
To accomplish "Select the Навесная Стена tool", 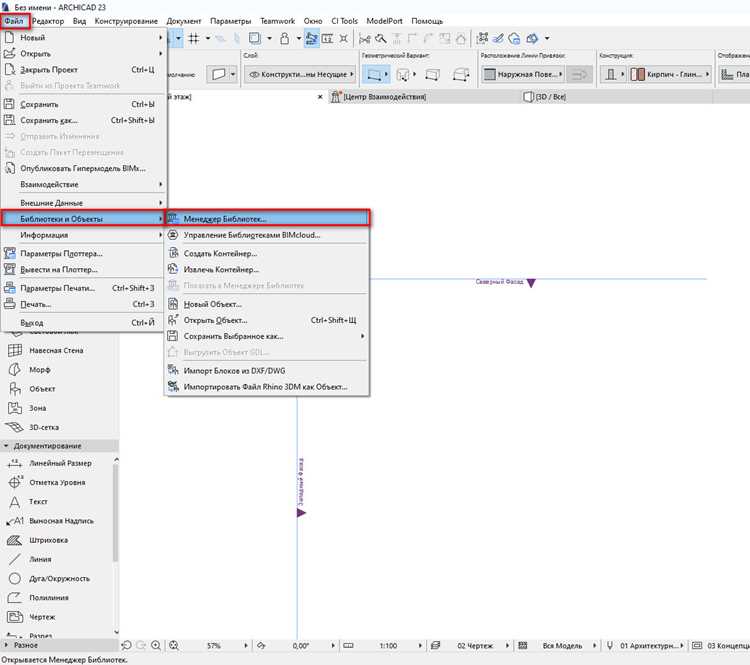I will coord(46,350).
